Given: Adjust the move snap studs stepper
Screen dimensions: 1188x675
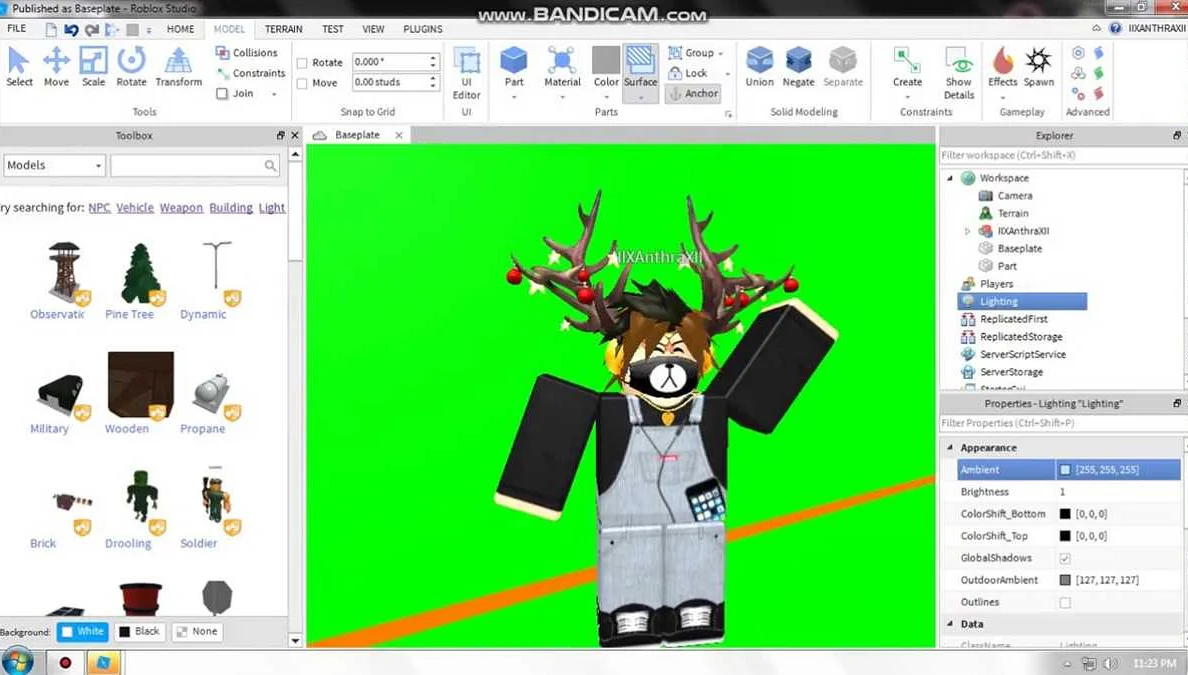Looking at the screenshot, I should point(433,82).
